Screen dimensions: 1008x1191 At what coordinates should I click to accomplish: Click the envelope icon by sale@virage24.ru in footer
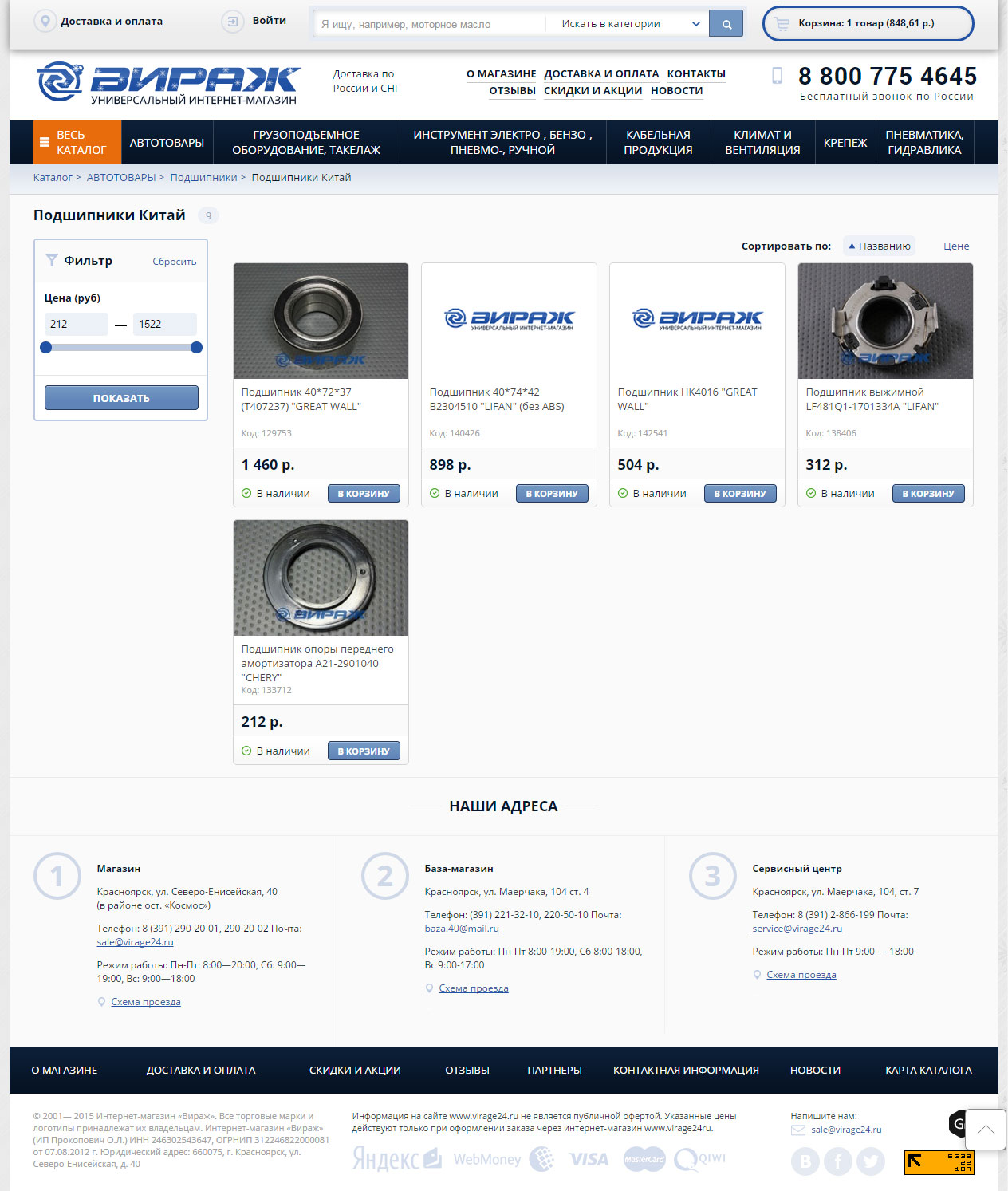coord(798,1130)
